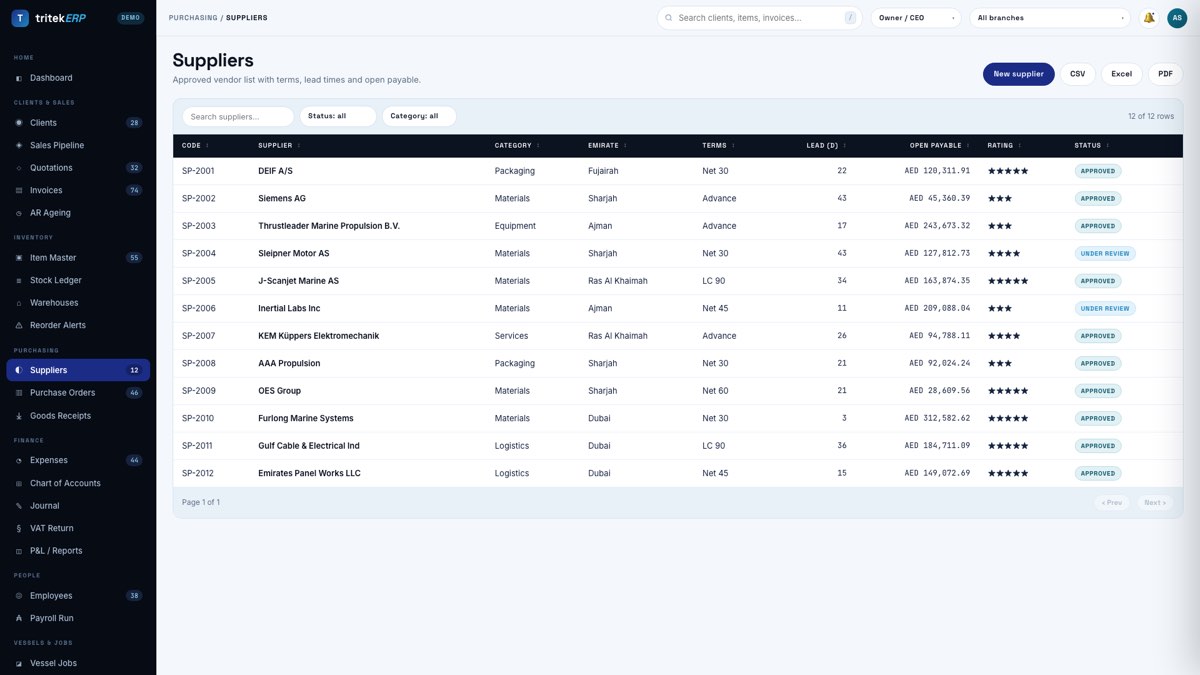Sort table by Open Payable column header
The height and width of the screenshot is (675, 1200).
(939, 146)
